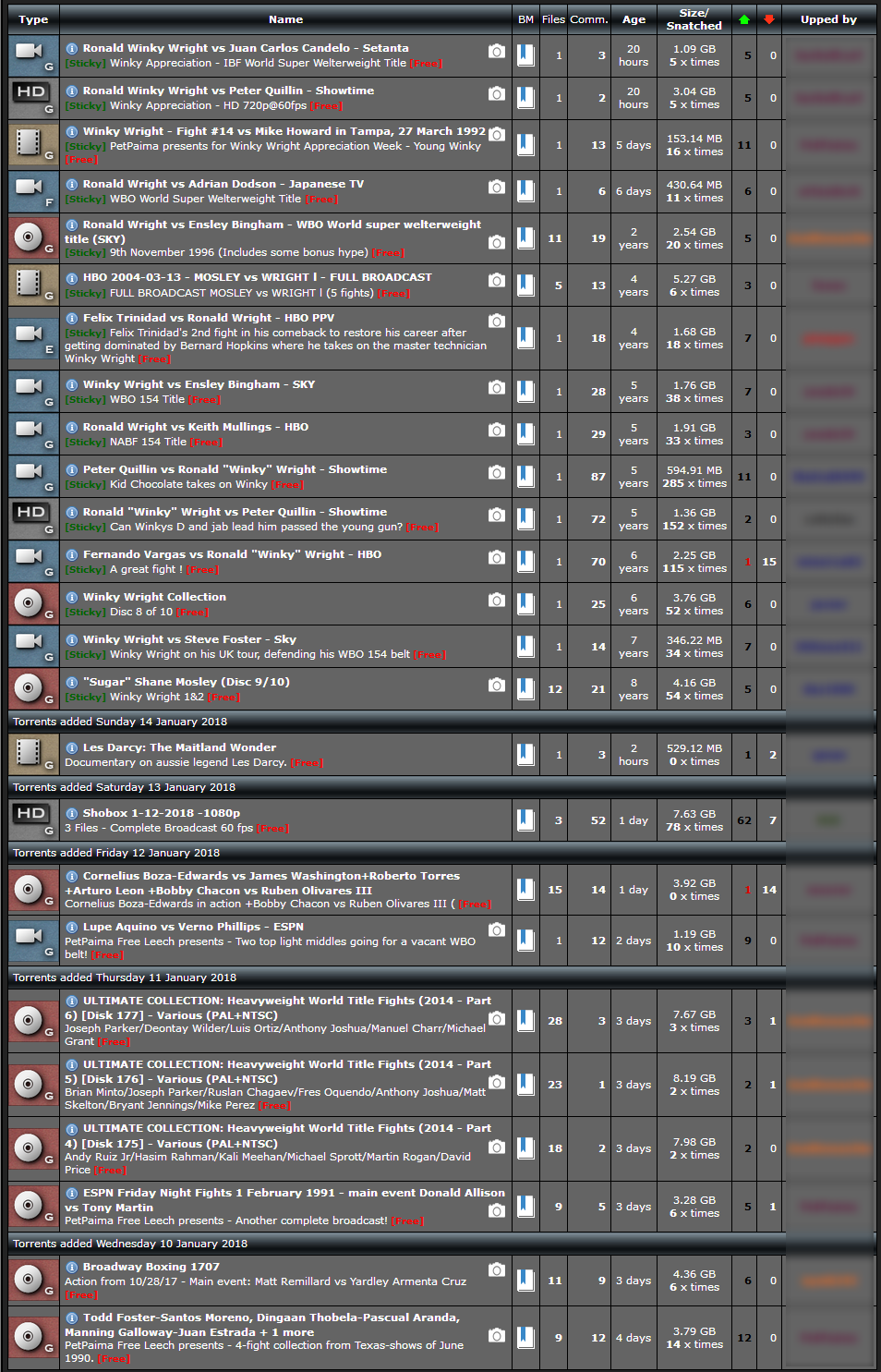
Task: Click bookmark icon for Felix Trinidad vs Ronald Wright
Action: (525, 338)
